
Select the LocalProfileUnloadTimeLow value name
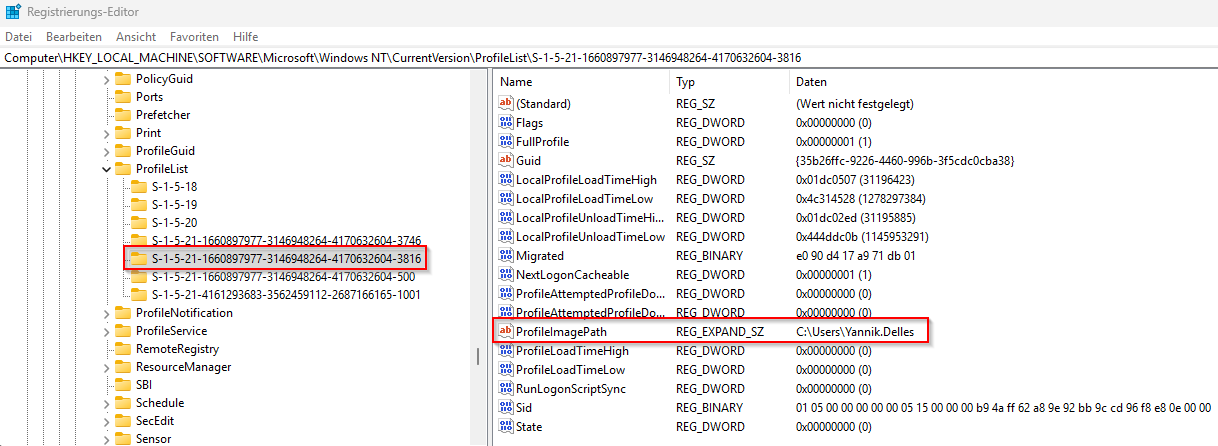coord(590,237)
